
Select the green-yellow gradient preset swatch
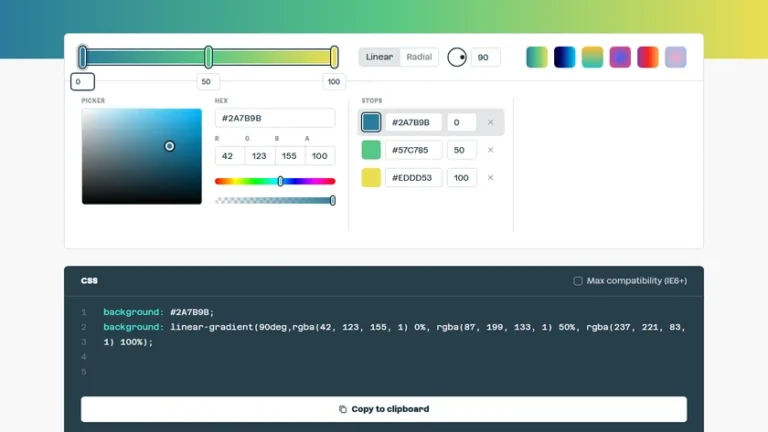point(537,57)
